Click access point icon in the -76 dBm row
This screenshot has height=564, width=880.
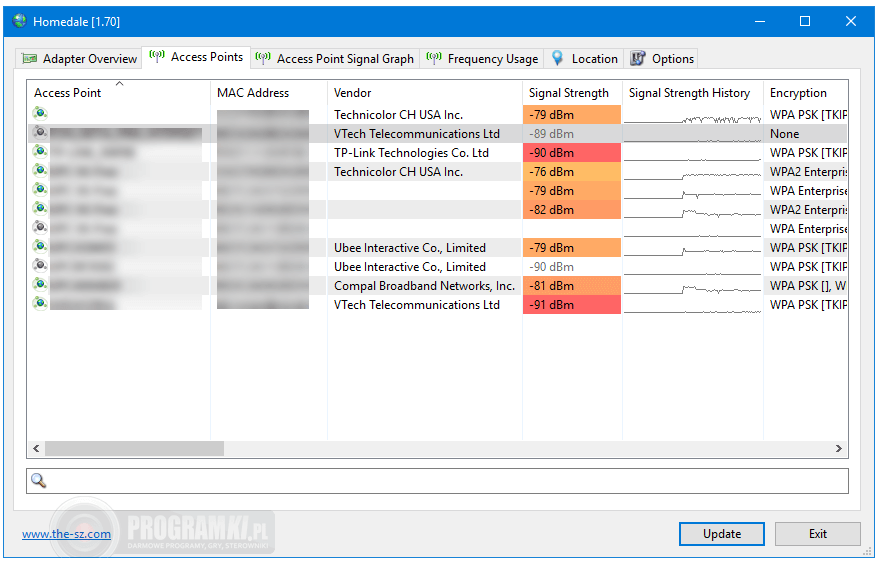point(40,171)
